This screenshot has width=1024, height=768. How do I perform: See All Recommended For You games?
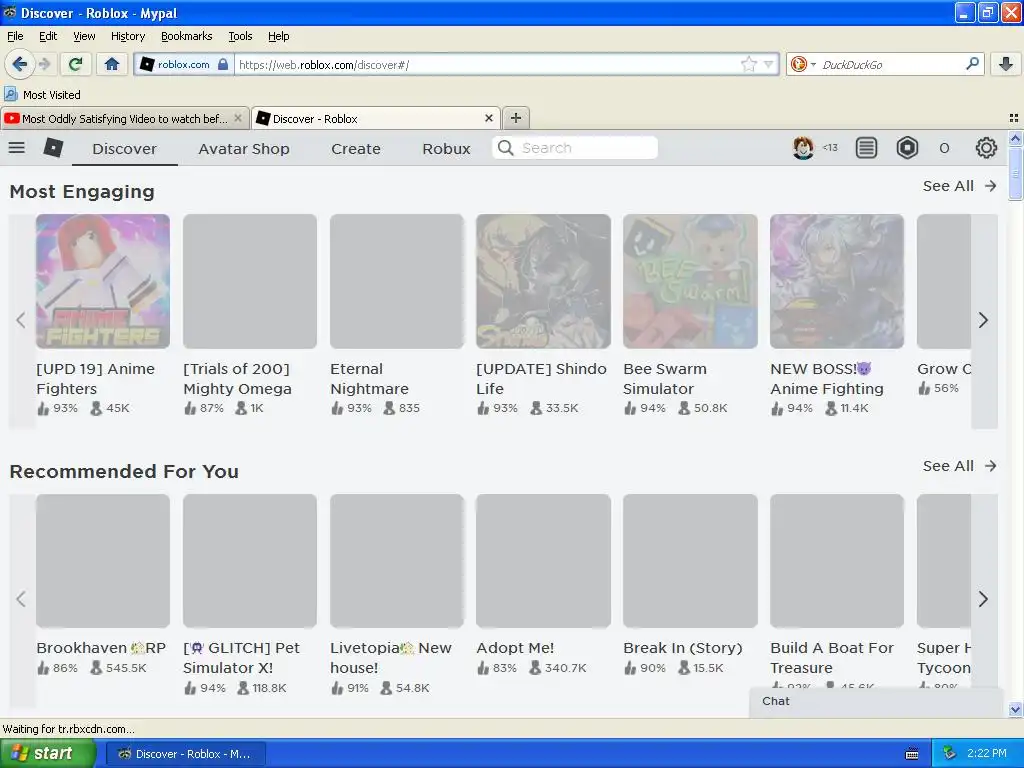tap(959, 466)
